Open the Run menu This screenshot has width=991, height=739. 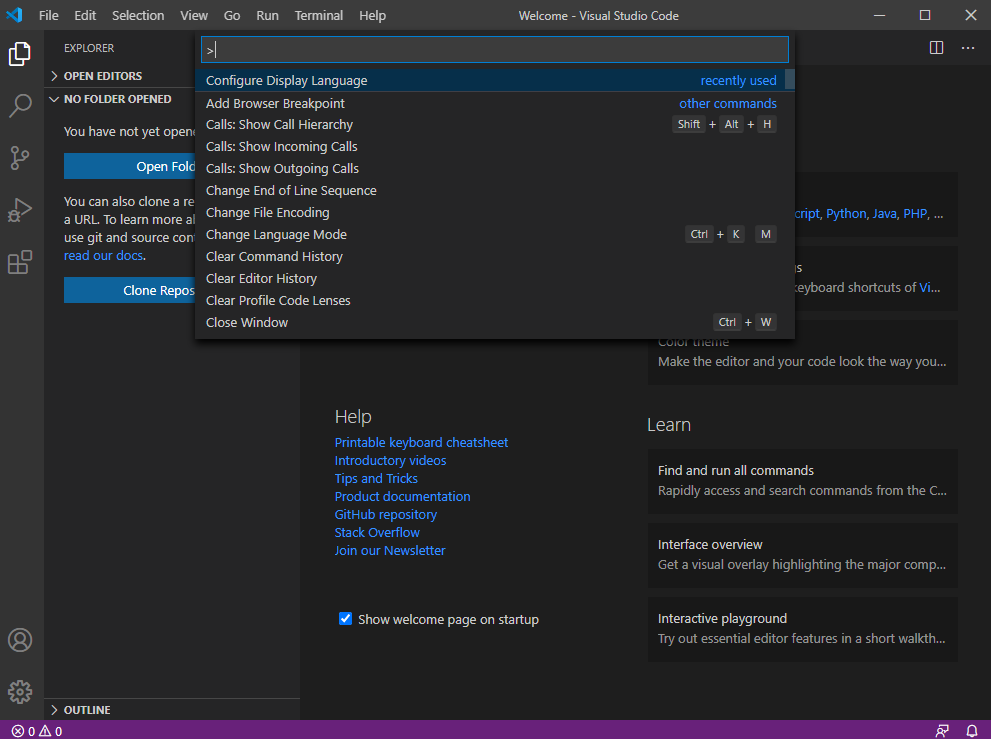tap(267, 15)
